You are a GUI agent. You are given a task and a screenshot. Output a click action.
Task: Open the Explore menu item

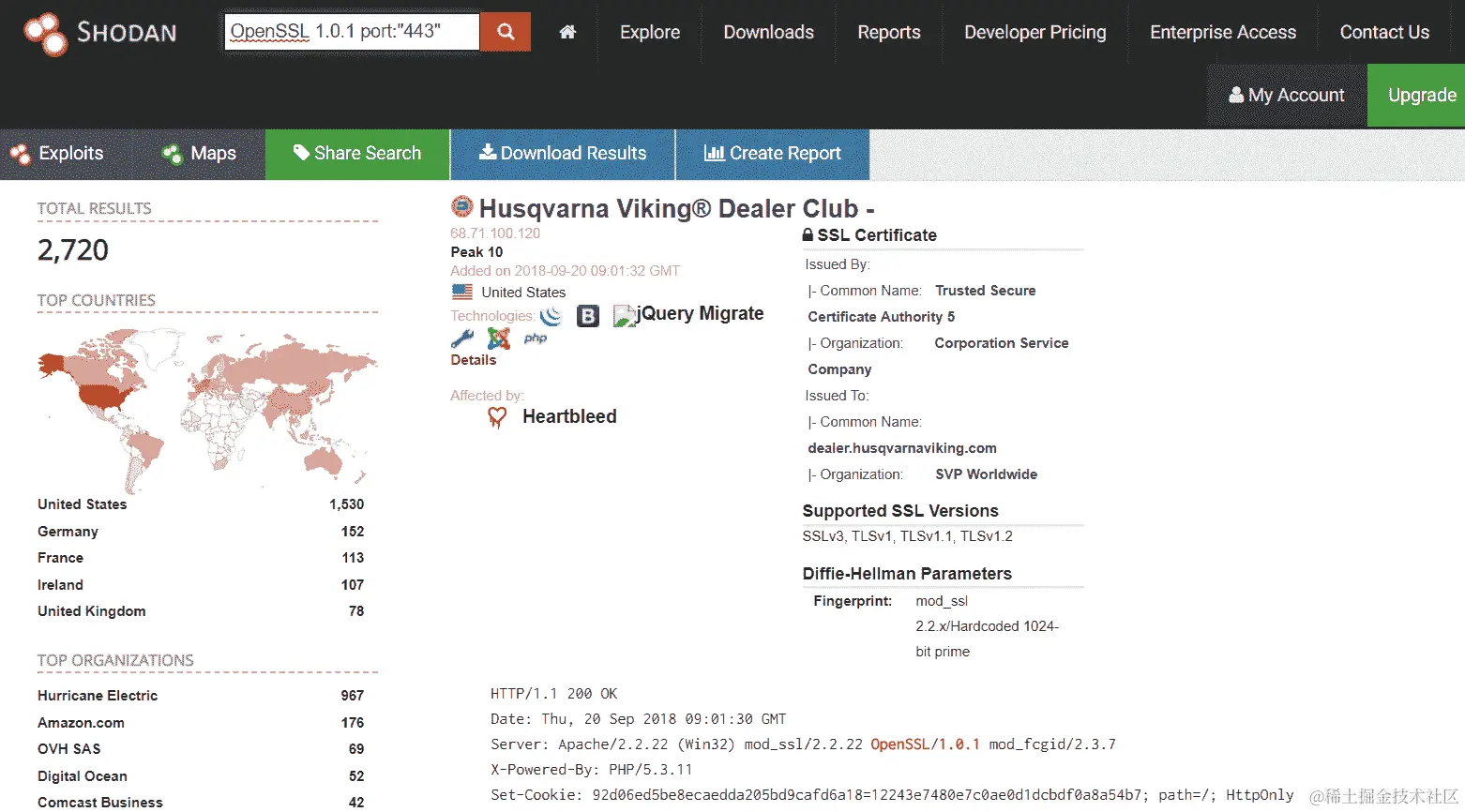point(650,32)
